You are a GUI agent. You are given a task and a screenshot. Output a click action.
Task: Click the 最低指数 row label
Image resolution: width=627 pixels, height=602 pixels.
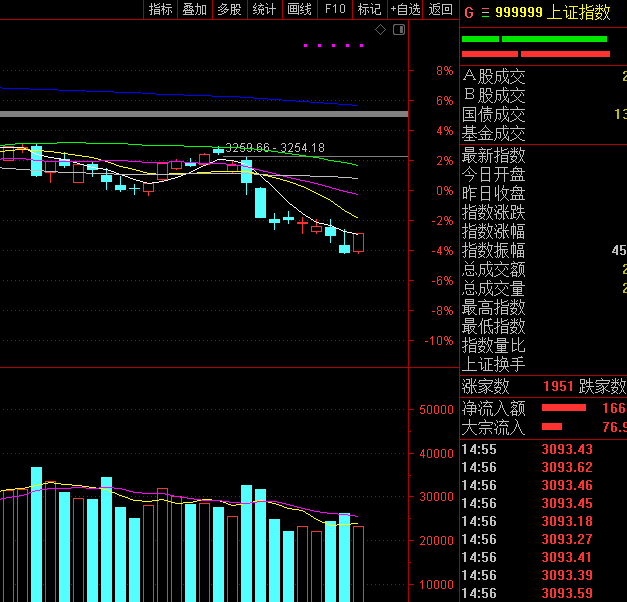click(493, 327)
